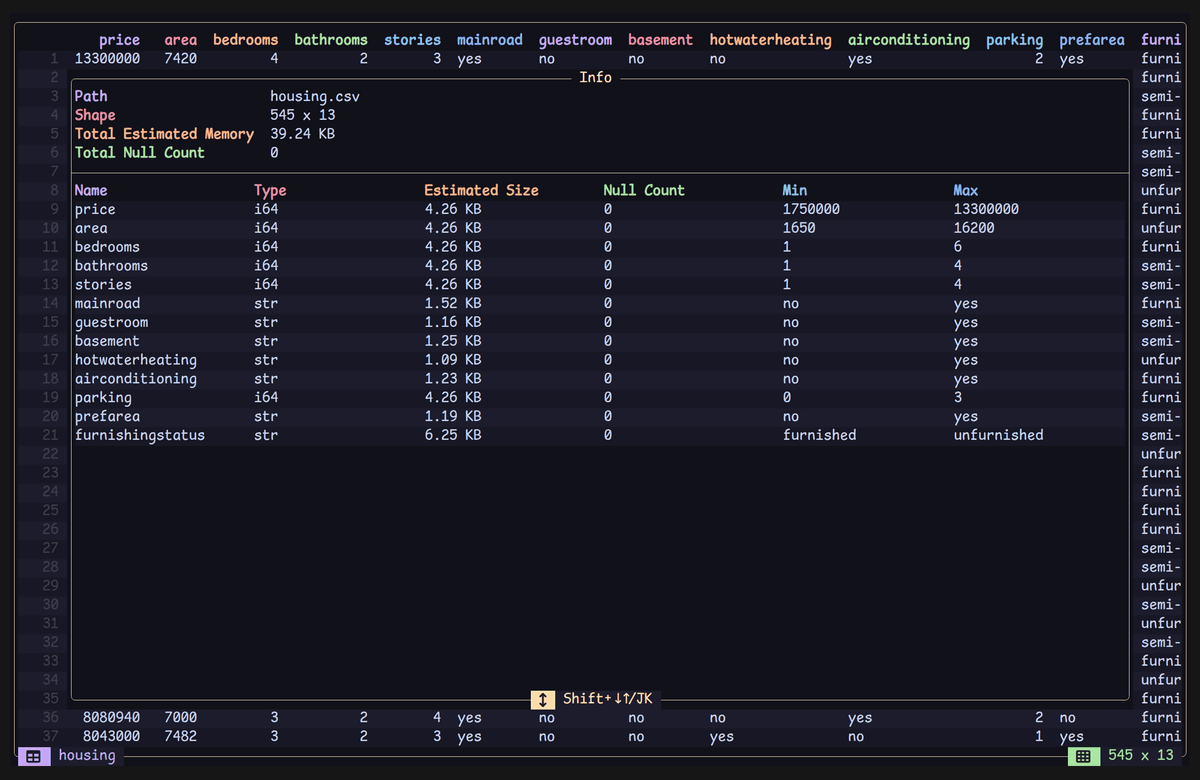1200x780 pixels.
Task: Click the bedrooms row name in the Info panel
Action: click(107, 247)
